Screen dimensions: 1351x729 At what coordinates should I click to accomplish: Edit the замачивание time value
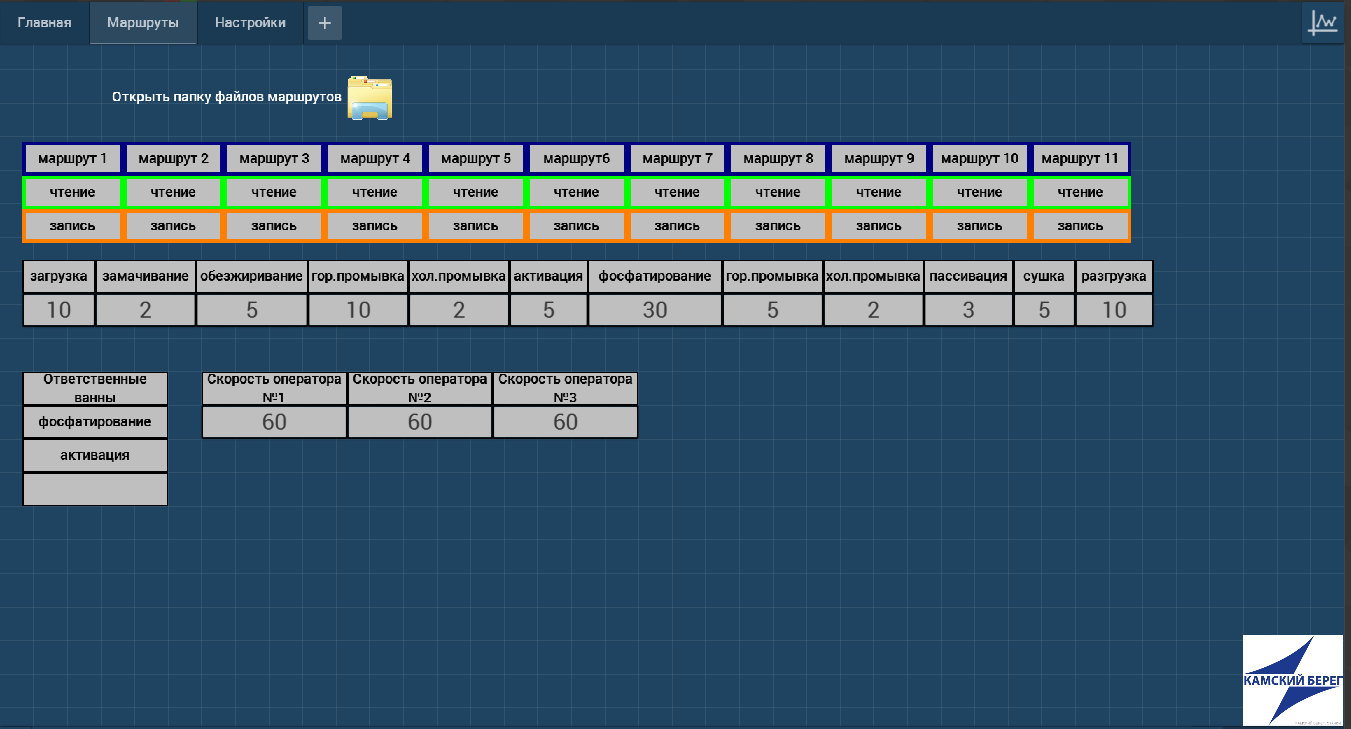point(146,310)
